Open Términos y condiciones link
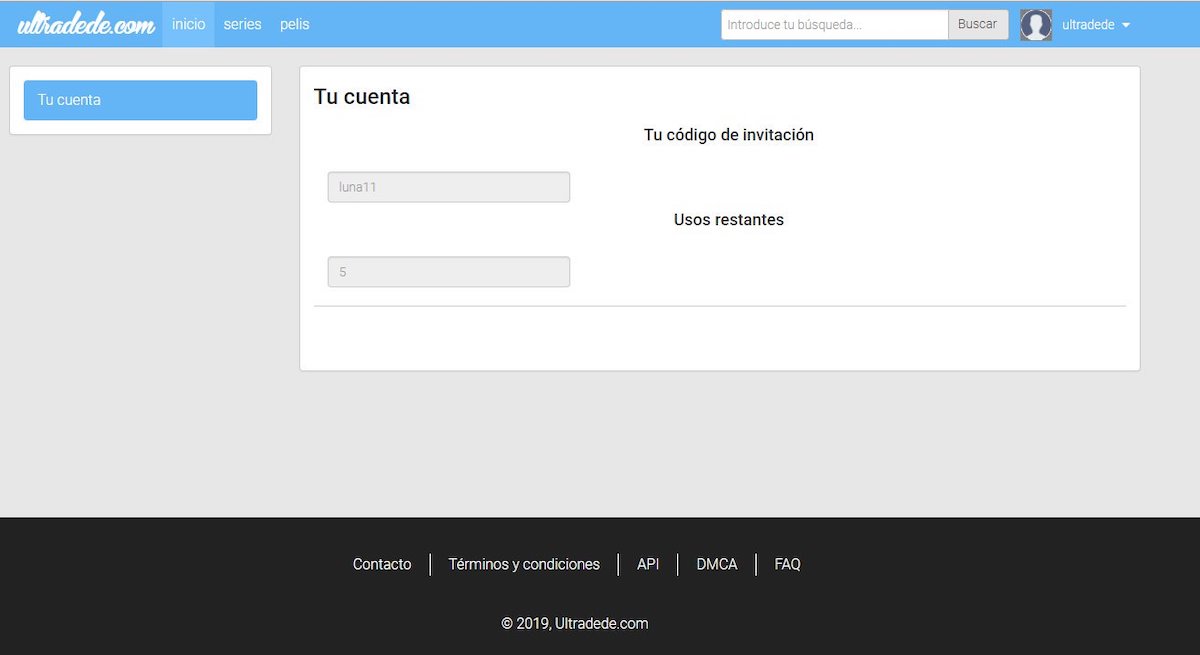1200x655 pixels. 524,564
